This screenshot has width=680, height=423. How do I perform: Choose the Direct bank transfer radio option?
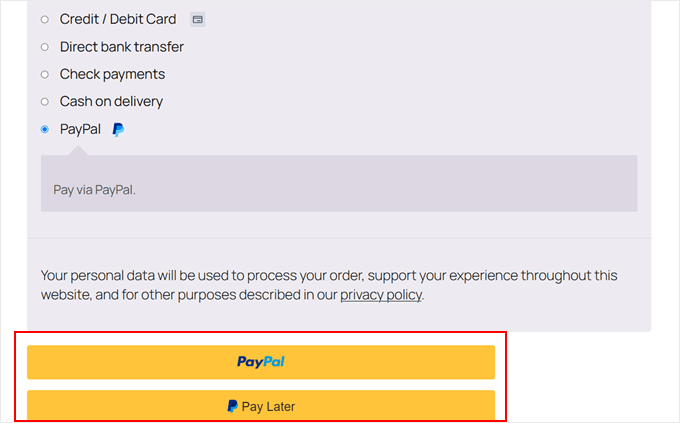click(44, 47)
